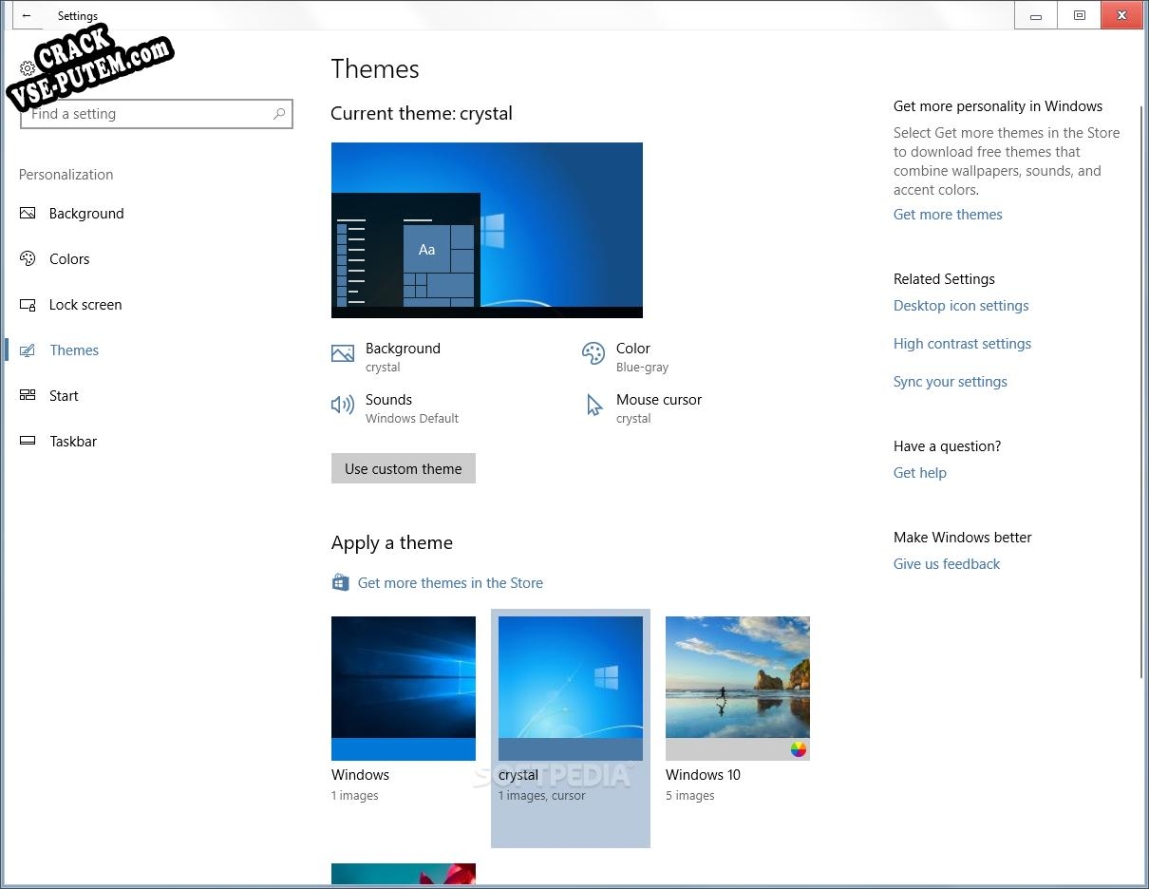
Task: Apply the Windows 10 beach theme thumbnail
Action: pos(737,687)
